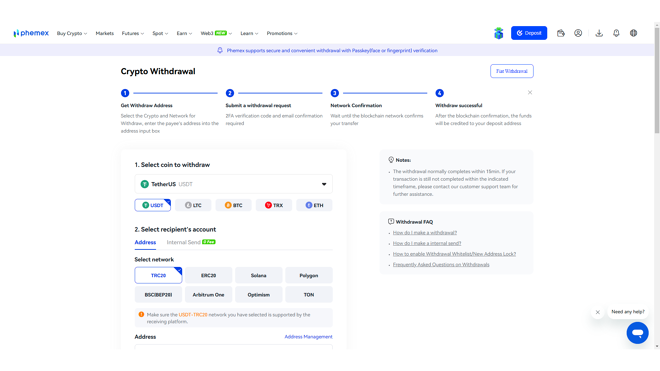Image resolution: width=660 pixels, height=371 pixels.
Task: Choose the Solana network
Action: point(258,275)
